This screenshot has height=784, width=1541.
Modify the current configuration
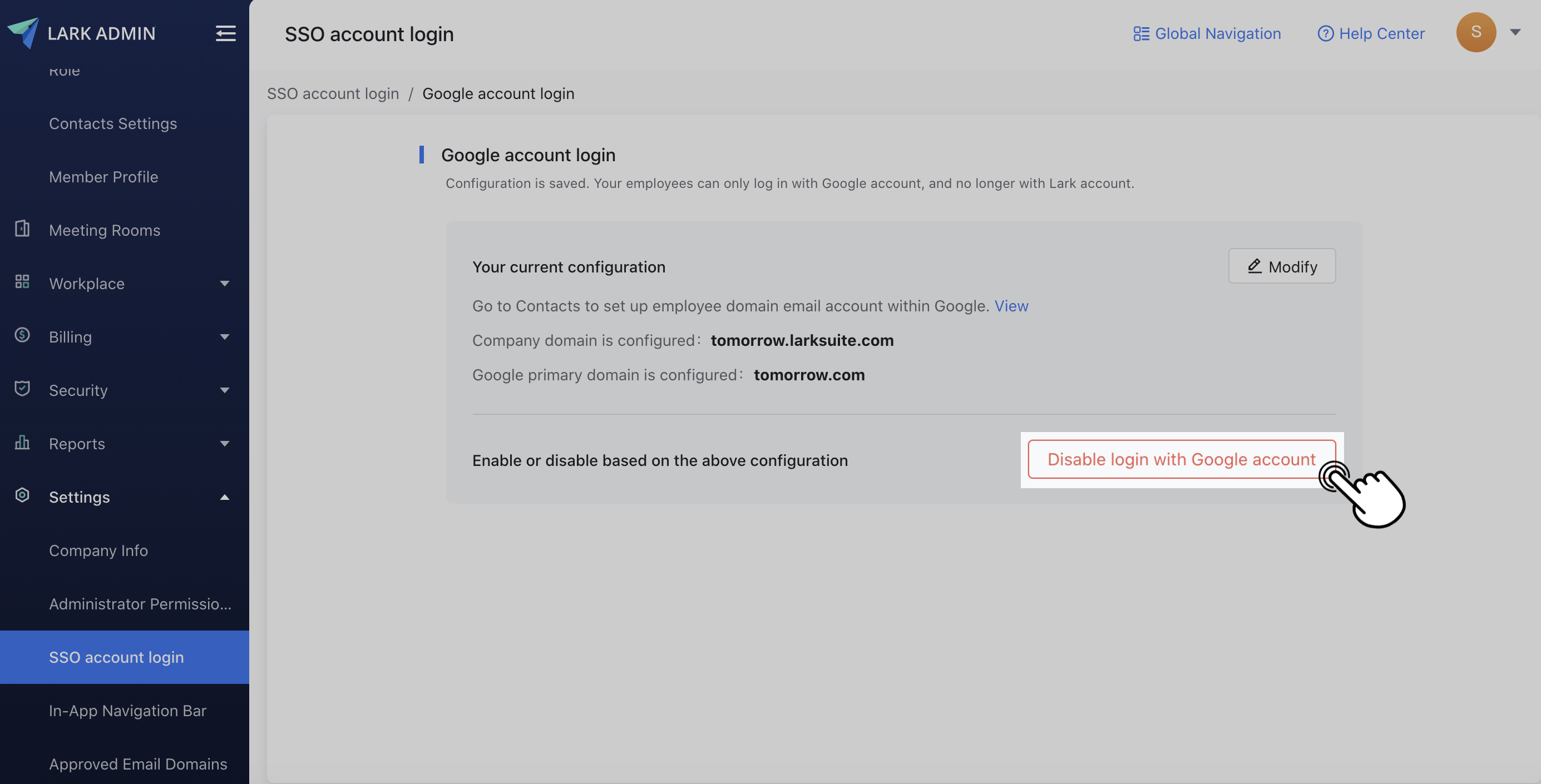point(1281,267)
